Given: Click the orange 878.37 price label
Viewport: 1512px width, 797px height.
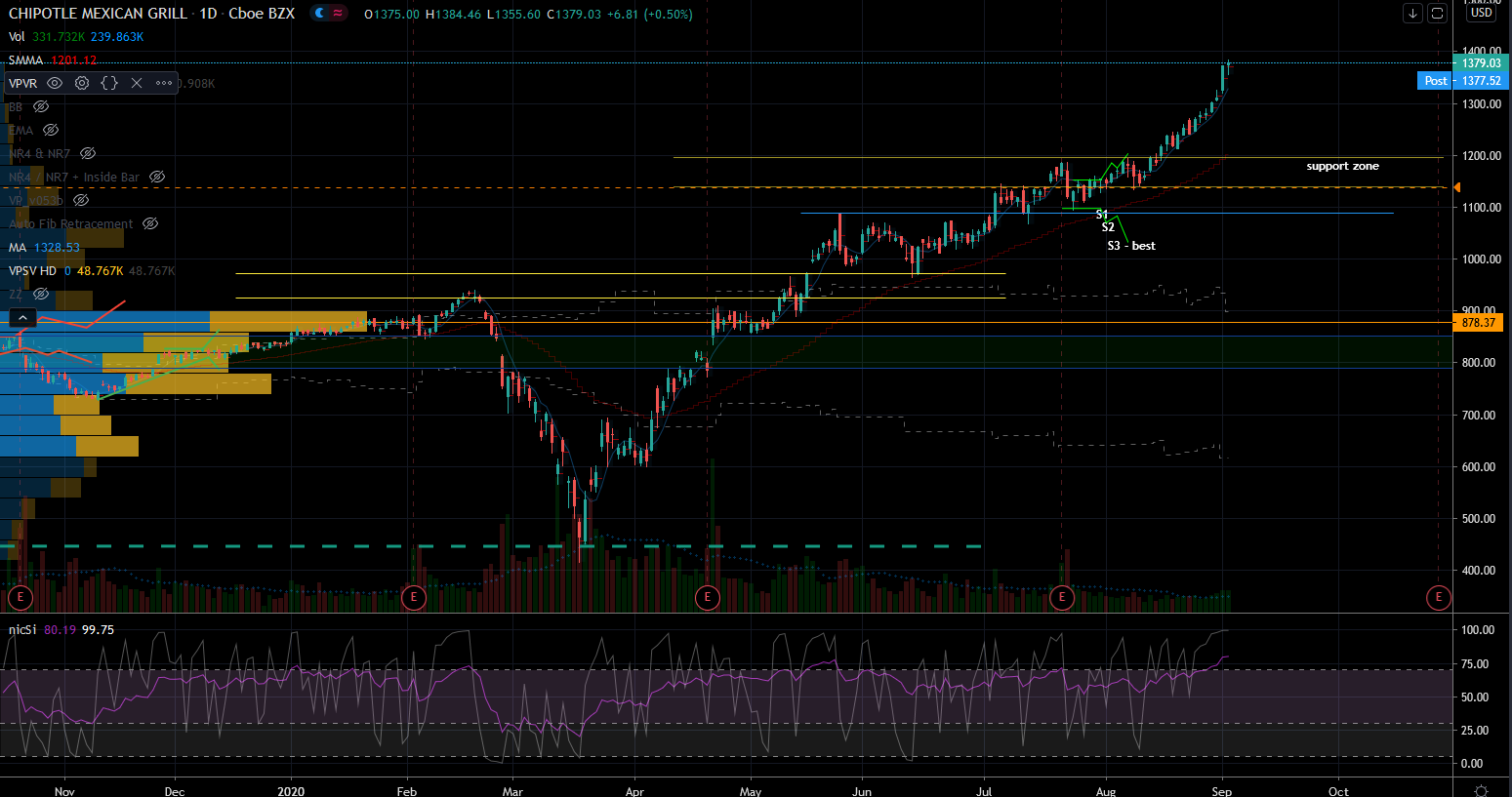Looking at the screenshot, I should pyautogui.click(x=1479, y=322).
